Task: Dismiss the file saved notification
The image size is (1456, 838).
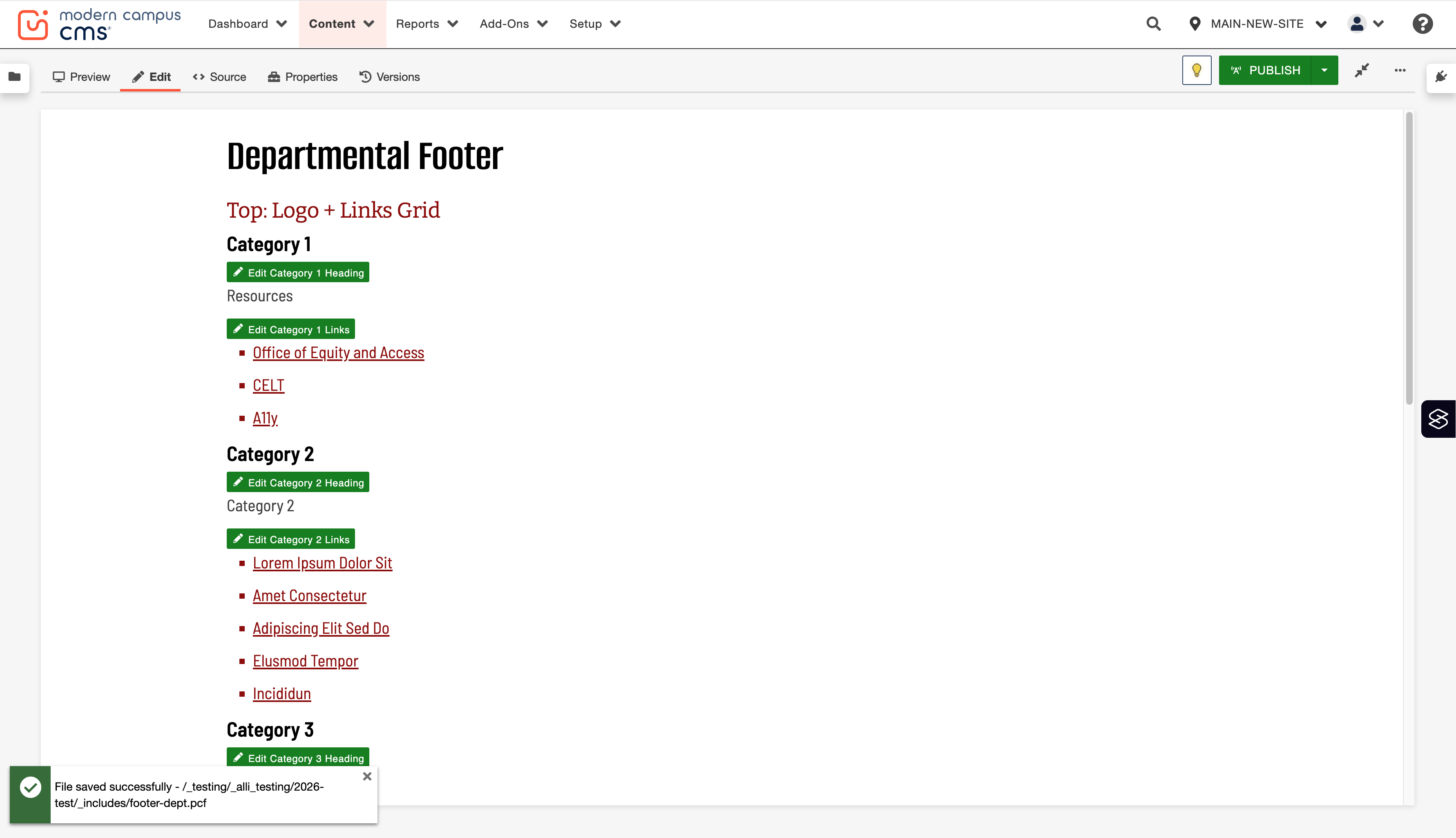Action: tap(367, 776)
